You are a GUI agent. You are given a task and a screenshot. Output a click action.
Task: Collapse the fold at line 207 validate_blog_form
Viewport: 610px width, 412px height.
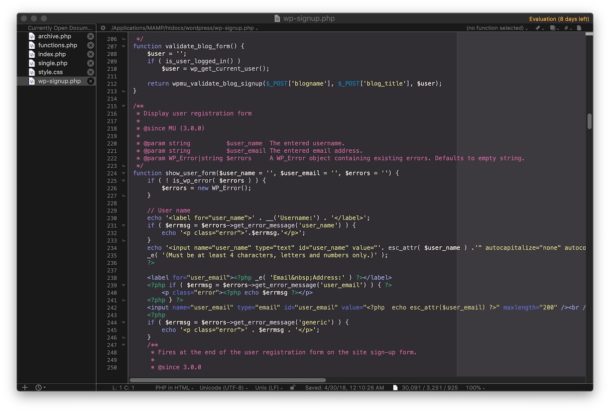point(124,46)
